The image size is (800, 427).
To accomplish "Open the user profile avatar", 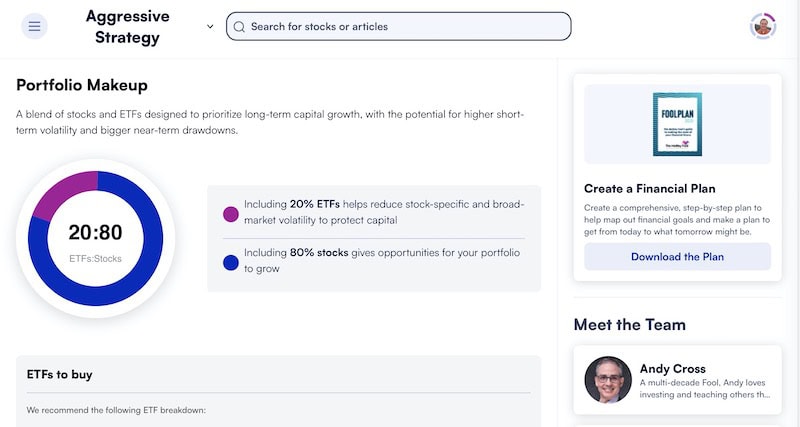I will (x=763, y=26).
